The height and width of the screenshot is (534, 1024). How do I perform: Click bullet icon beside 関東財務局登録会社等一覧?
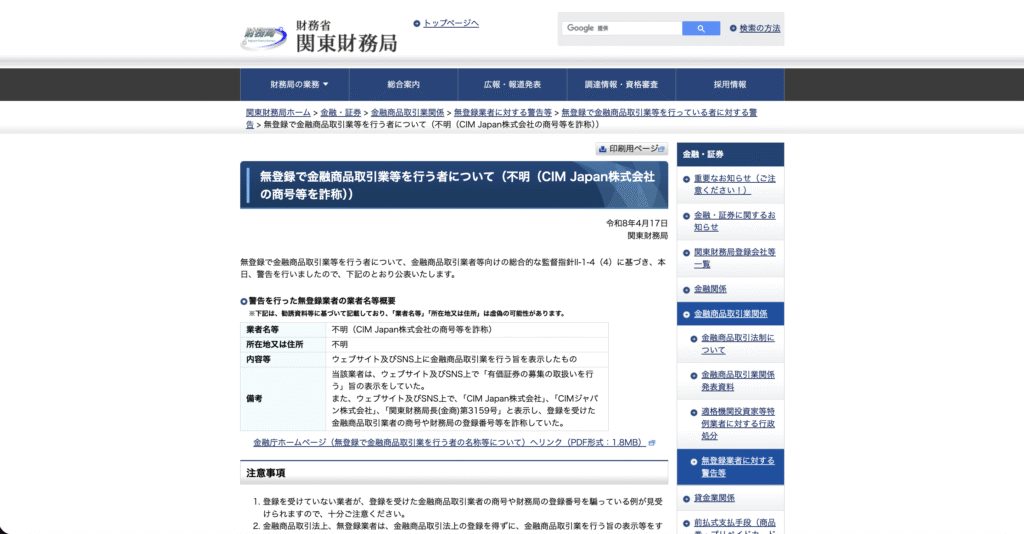(686, 253)
